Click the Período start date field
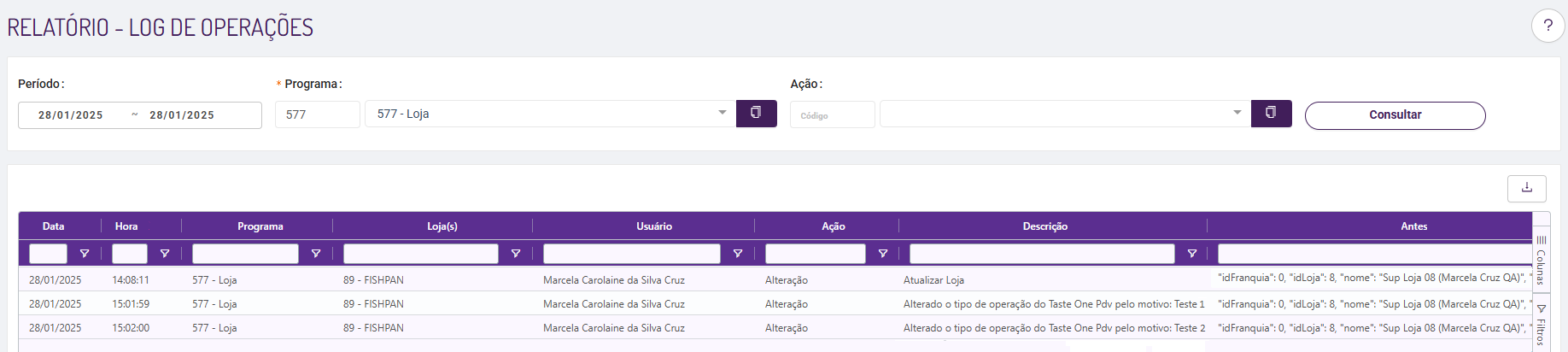Image resolution: width=1568 pixels, height=352 pixels. click(71, 115)
